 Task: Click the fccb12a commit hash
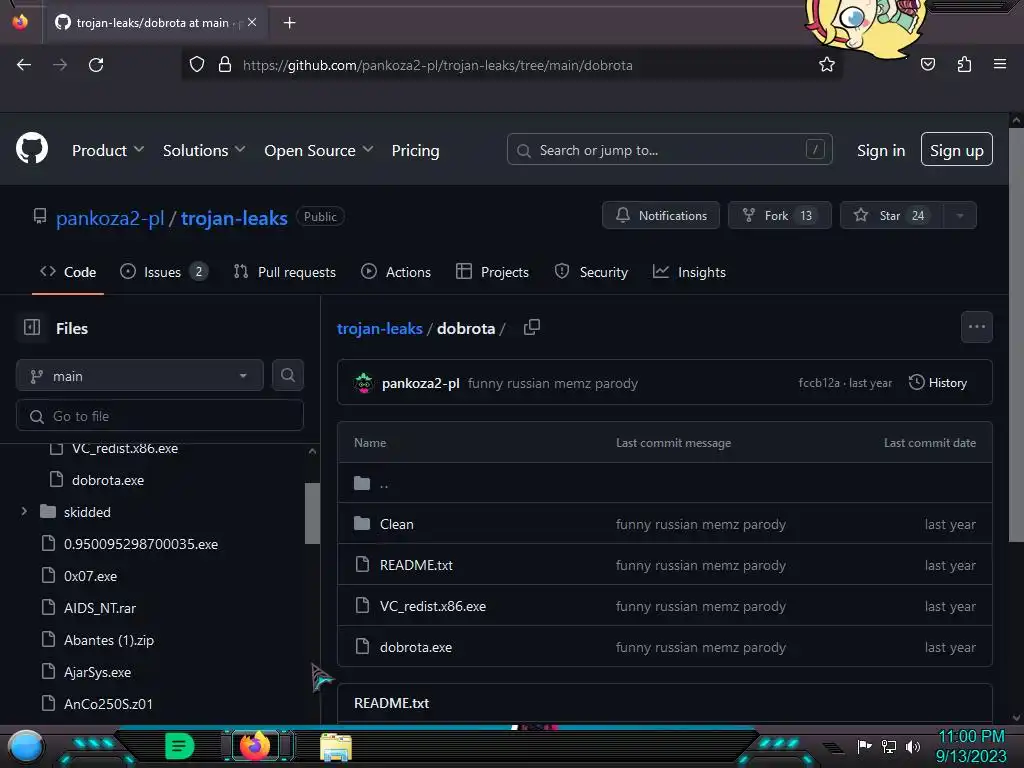(819, 383)
